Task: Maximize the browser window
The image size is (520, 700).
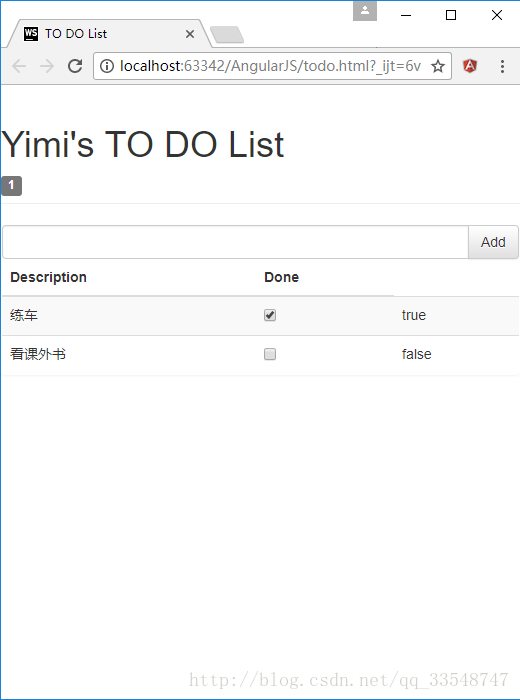Action: tap(451, 15)
